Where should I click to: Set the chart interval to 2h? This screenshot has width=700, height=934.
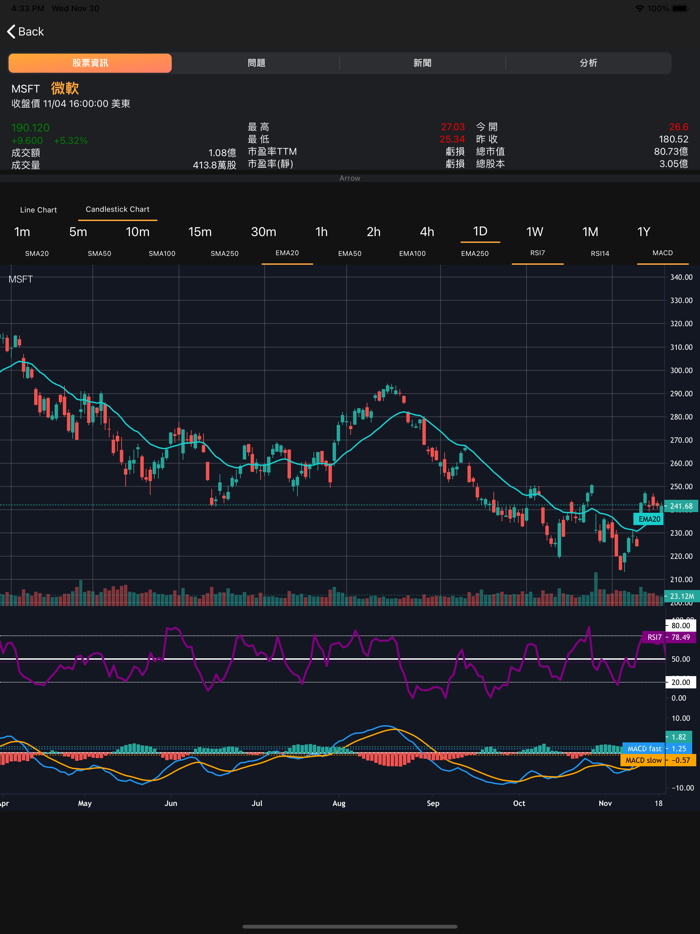click(x=374, y=232)
